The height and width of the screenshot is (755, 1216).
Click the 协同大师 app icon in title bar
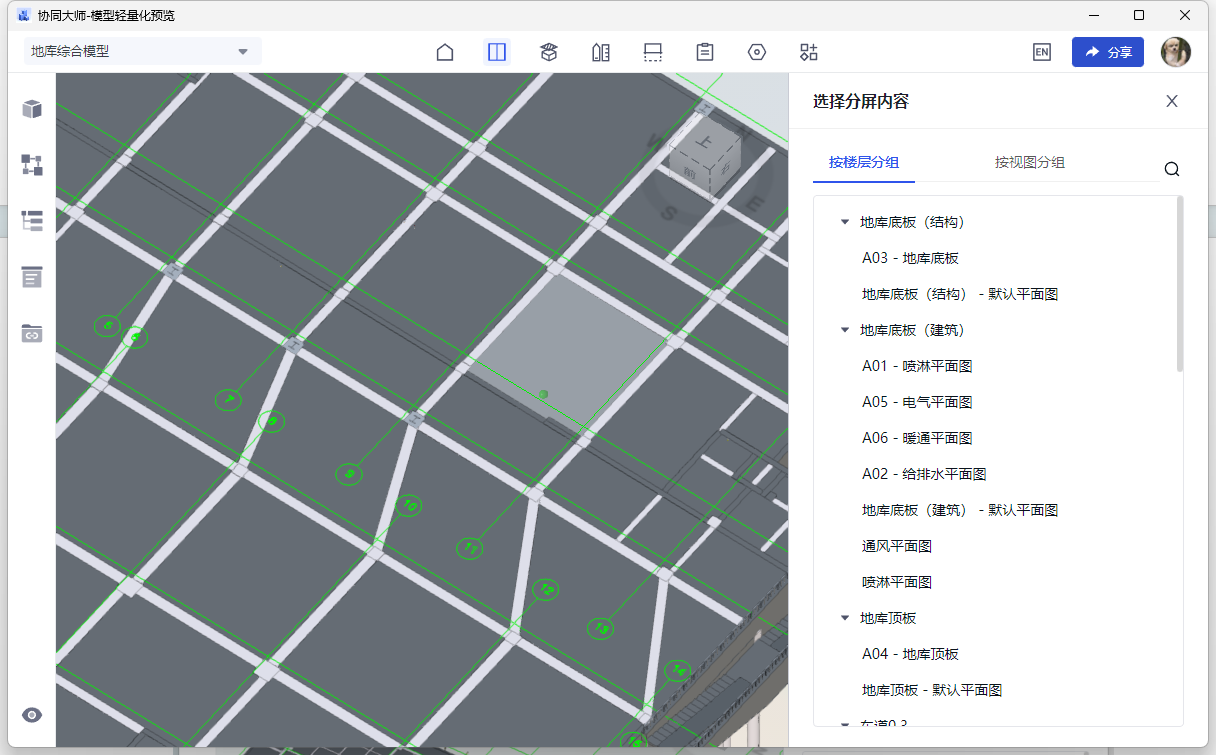click(24, 15)
